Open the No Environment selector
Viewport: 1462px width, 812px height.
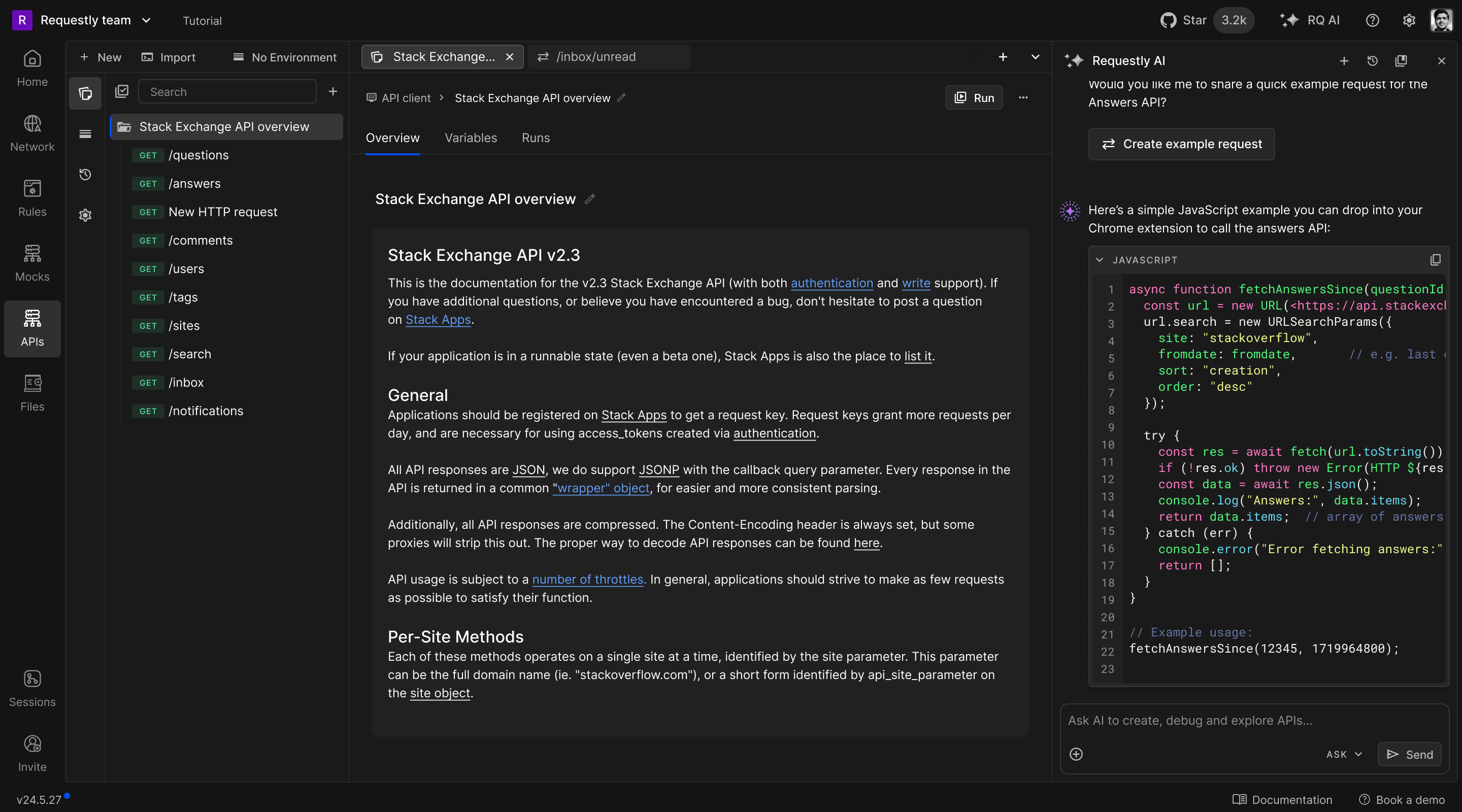click(x=285, y=57)
